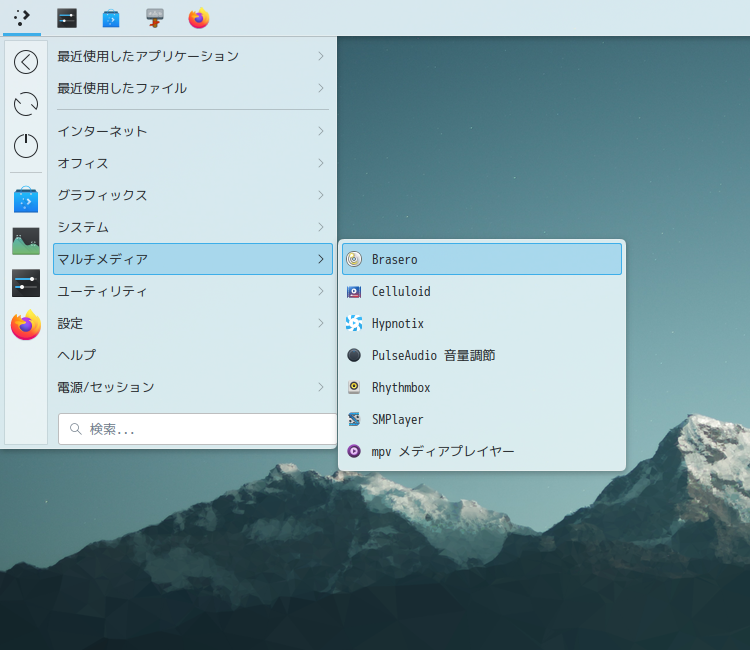Open the オフィス category
This screenshot has width=750, height=650.
pos(193,163)
